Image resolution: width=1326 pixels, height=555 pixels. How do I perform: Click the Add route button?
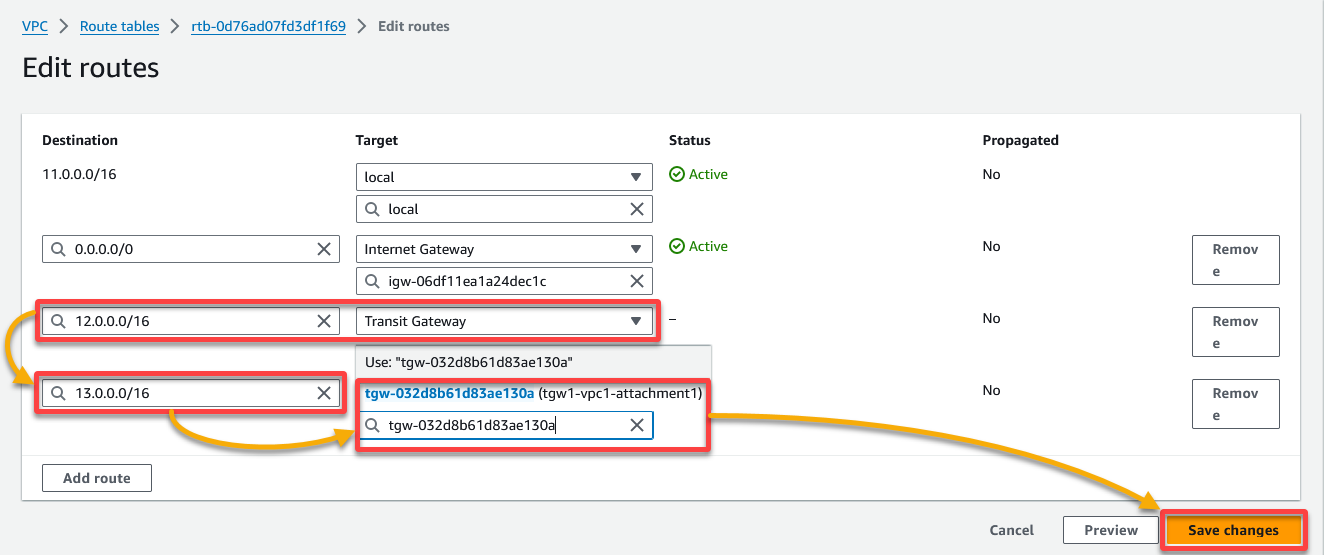tap(97, 478)
